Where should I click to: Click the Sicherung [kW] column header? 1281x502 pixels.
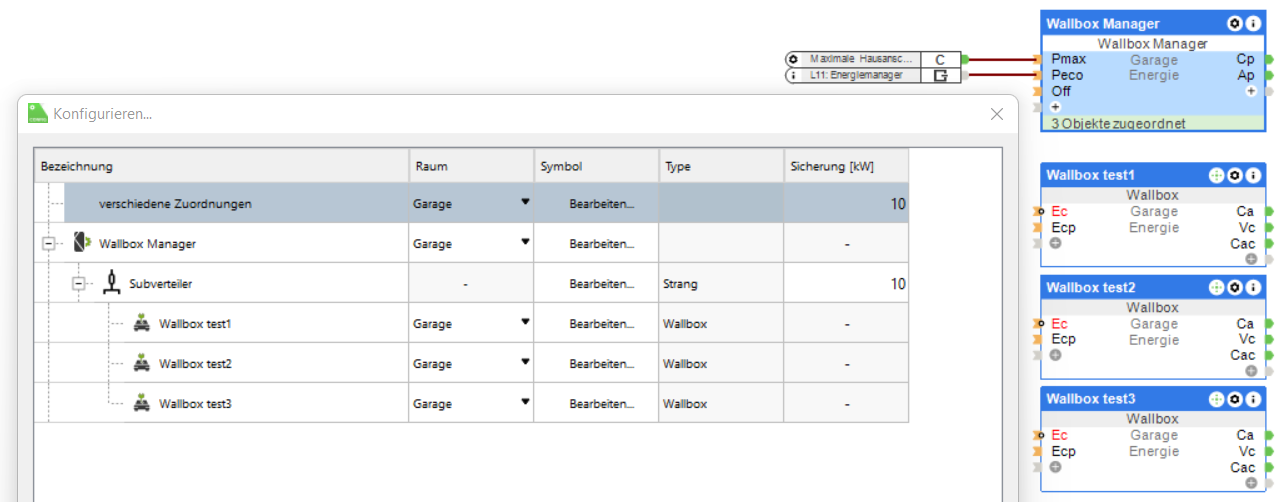click(846, 167)
